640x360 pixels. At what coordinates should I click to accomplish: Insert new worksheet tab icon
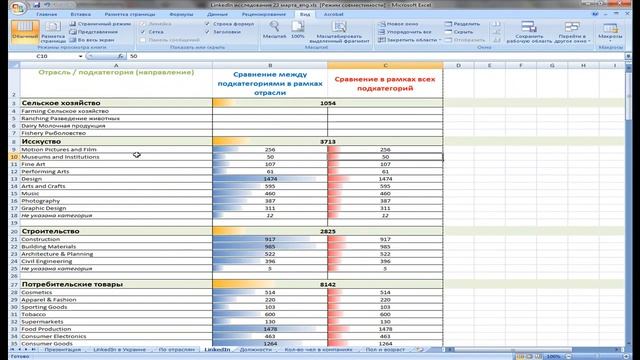coord(419,350)
